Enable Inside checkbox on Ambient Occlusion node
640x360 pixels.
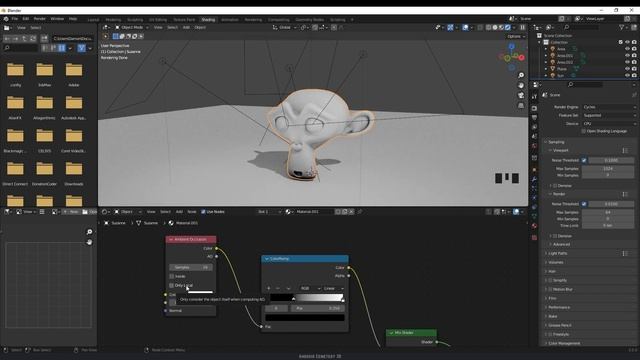(x=172, y=276)
